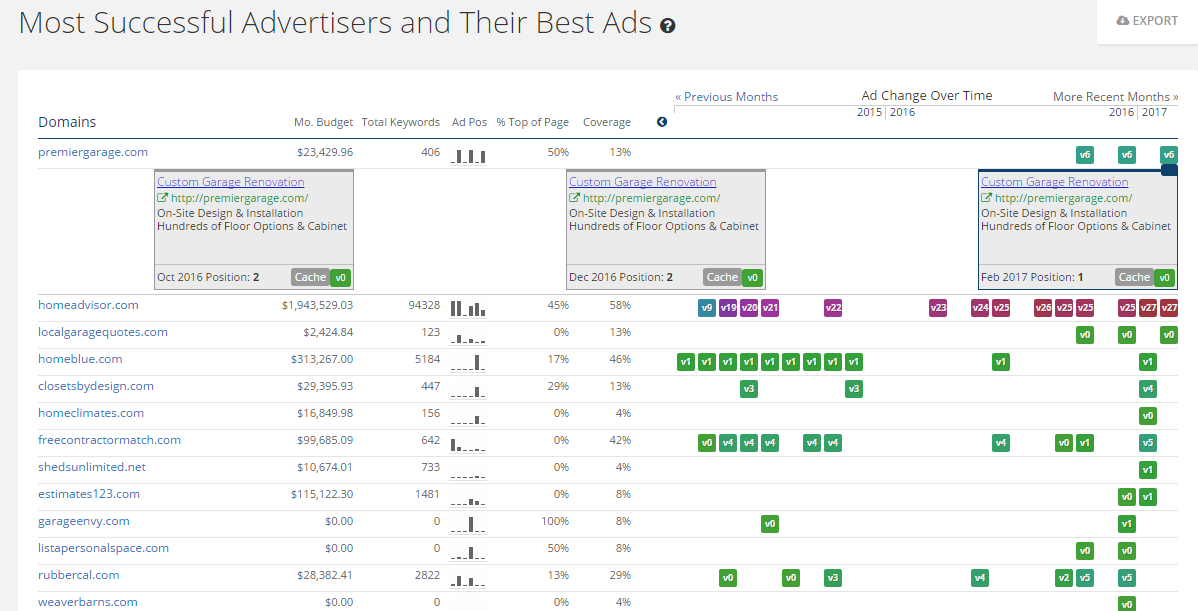Click the Export button
Screen dimensions: 1198x611
[1147, 21]
